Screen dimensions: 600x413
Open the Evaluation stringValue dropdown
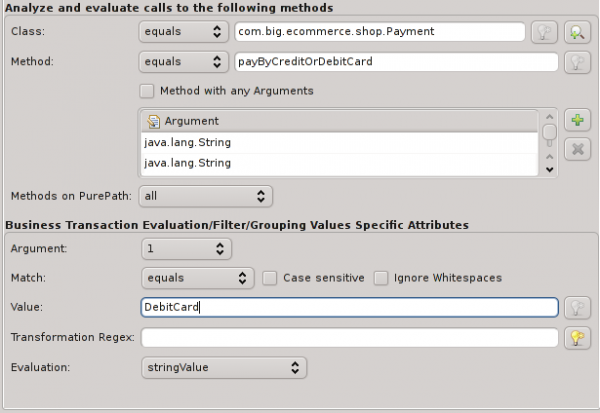[224, 368]
